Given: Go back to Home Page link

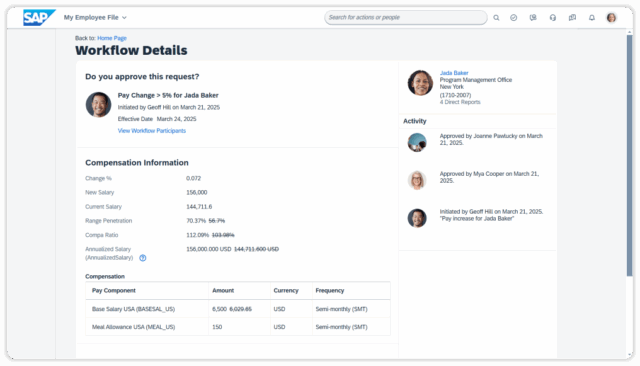Looking at the screenshot, I should [112, 38].
